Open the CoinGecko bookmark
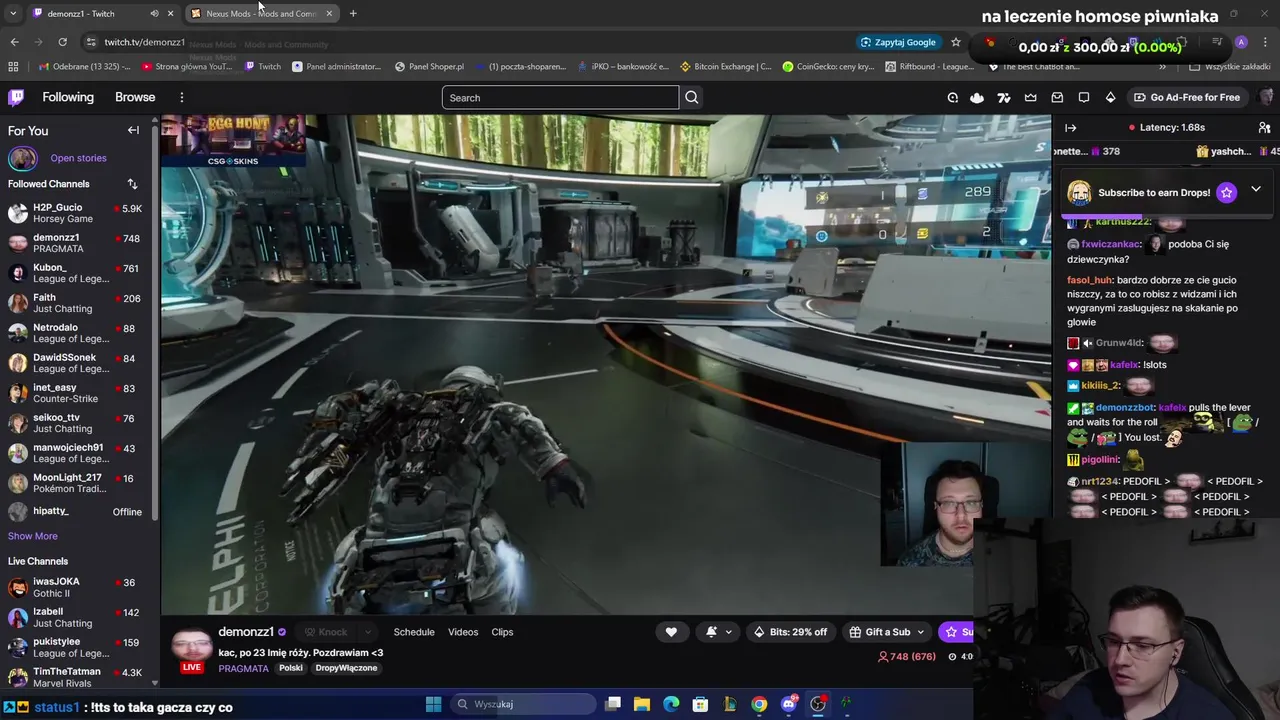This screenshot has height=720, width=1280. click(x=828, y=67)
